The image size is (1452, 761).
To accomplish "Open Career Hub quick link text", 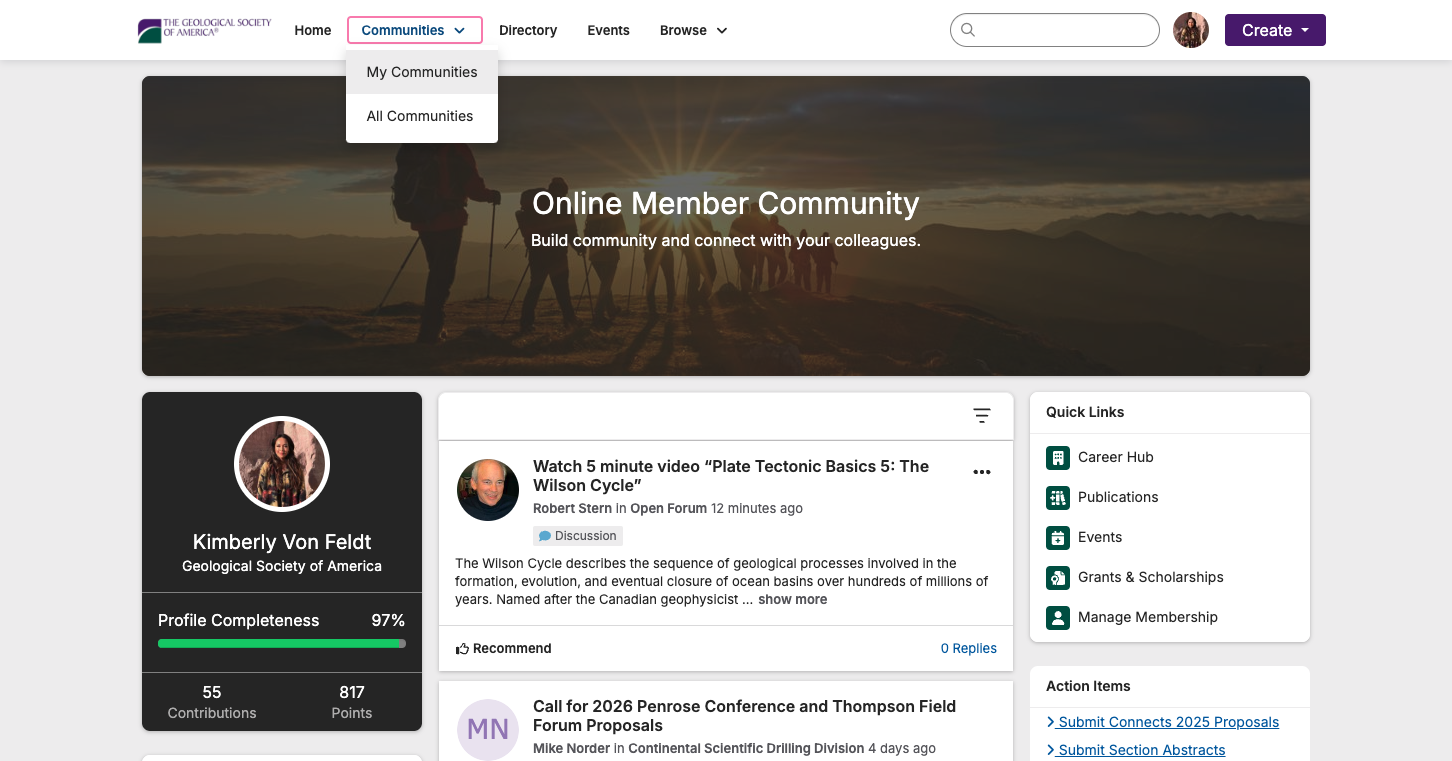I will pos(1115,457).
